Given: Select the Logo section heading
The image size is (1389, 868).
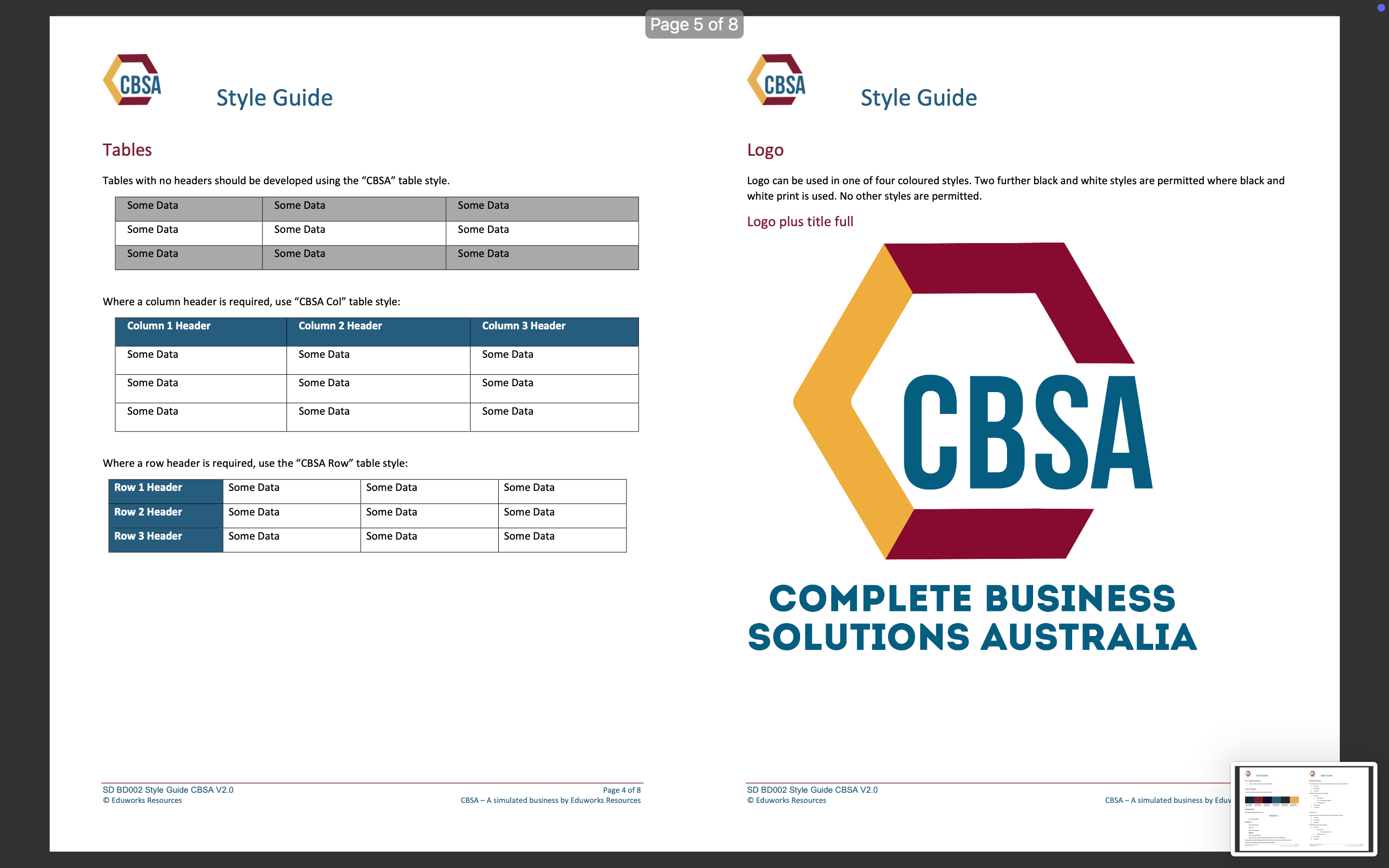Looking at the screenshot, I should [765, 149].
